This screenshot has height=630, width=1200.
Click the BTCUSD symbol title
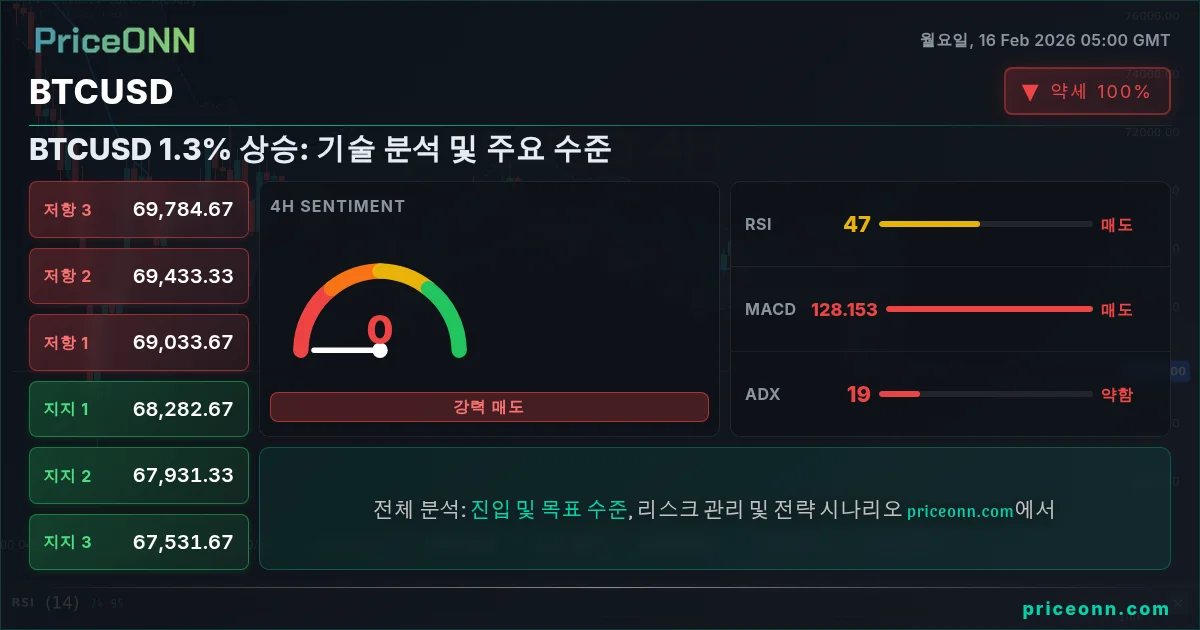point(101,92)
